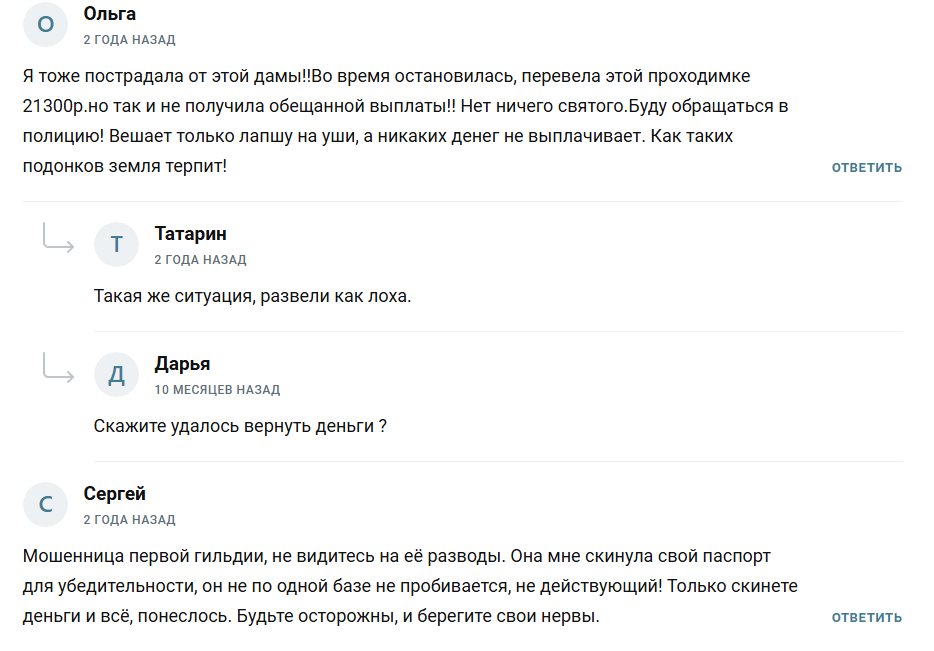Click the '10 месяцев назад' timestamp
Viewport: 934px width, 651px height.
(x=217, y=390)
